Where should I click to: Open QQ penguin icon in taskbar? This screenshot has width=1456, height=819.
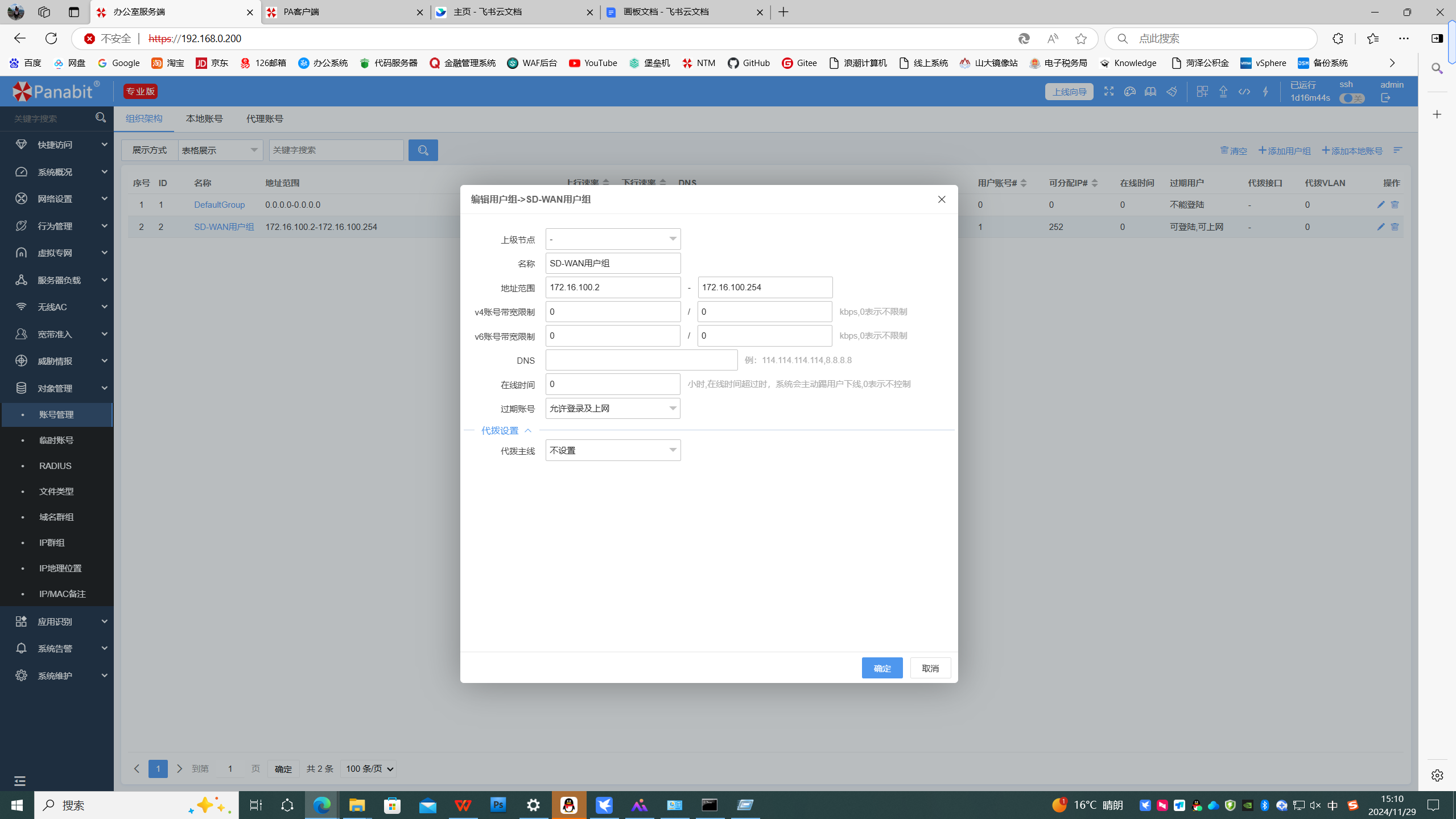click(568, 805)
